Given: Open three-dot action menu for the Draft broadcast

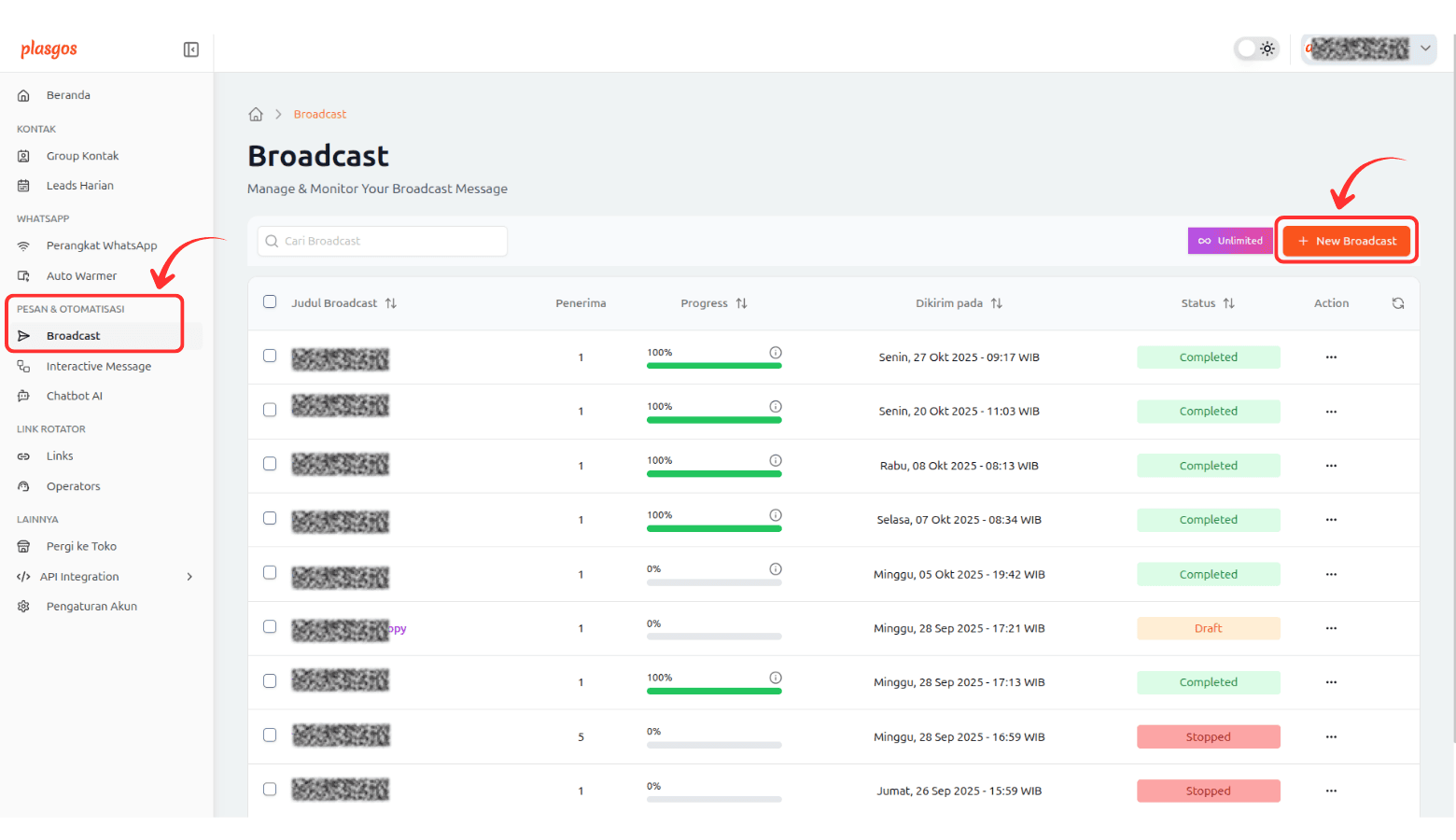Looking at the screenshot, I should click(1331, 628).
